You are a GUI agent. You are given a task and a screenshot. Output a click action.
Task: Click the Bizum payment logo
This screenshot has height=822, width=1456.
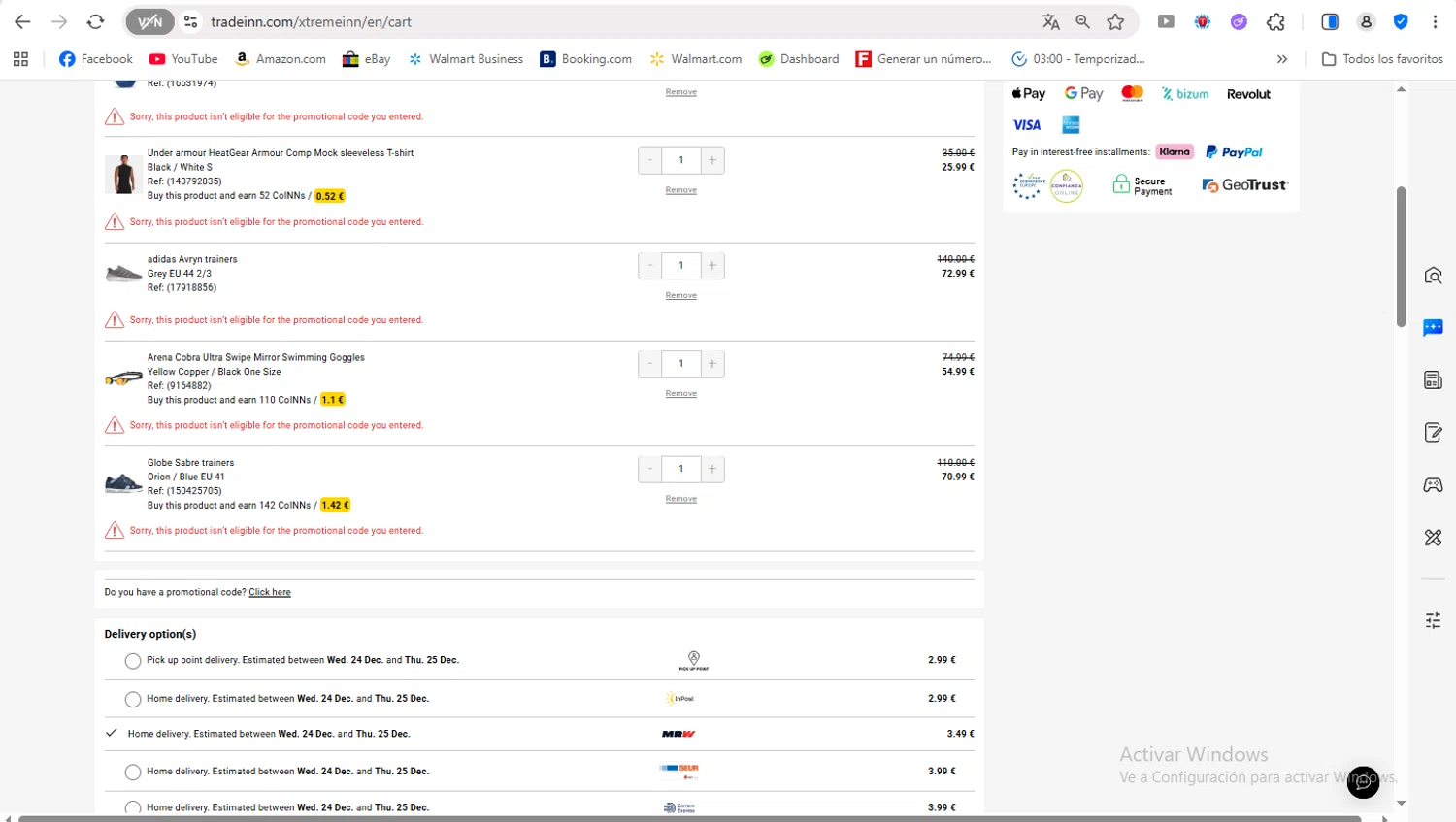pos(1185,94)
